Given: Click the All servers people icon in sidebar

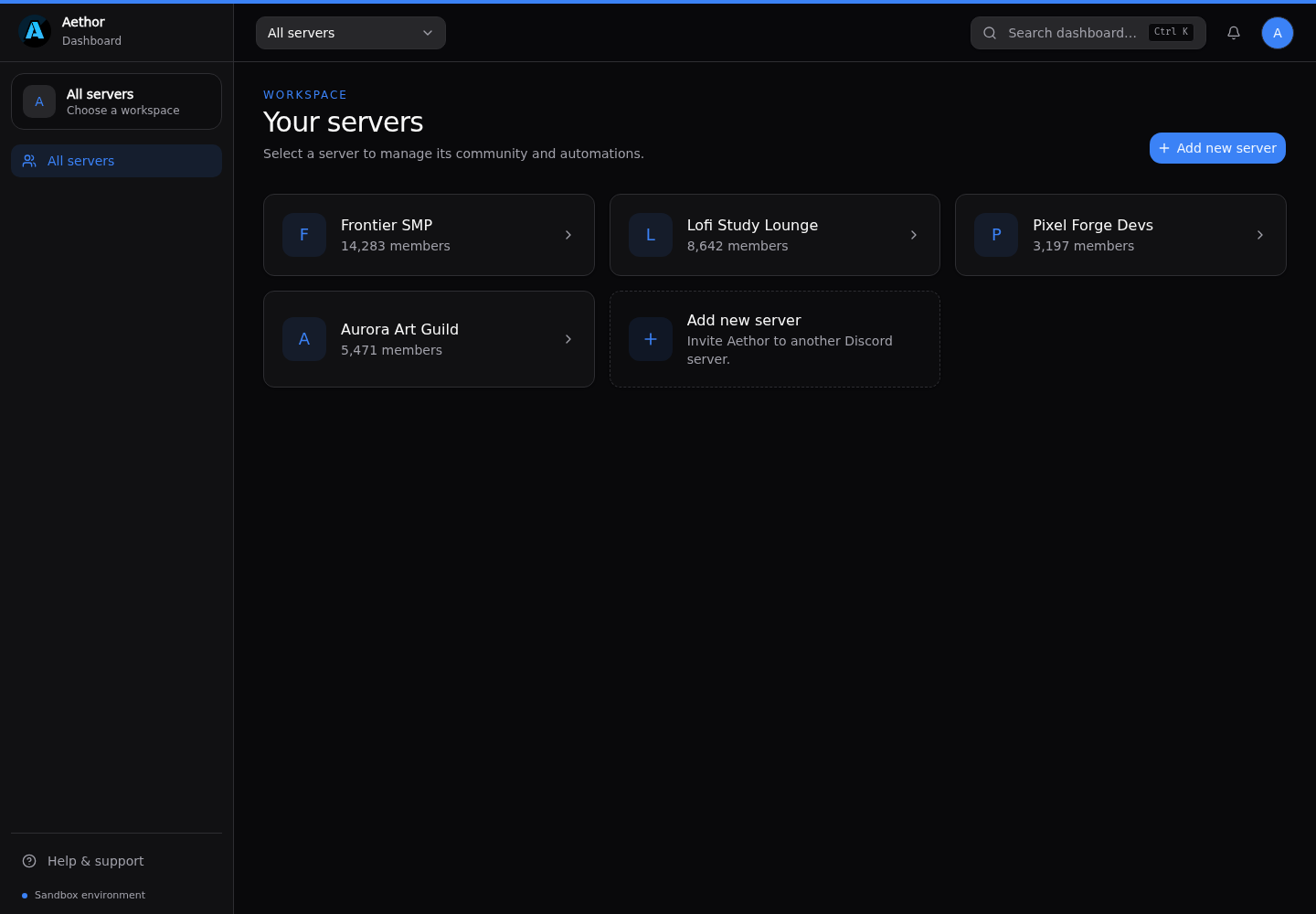Looking at the screenshot, I should [29, 161].
